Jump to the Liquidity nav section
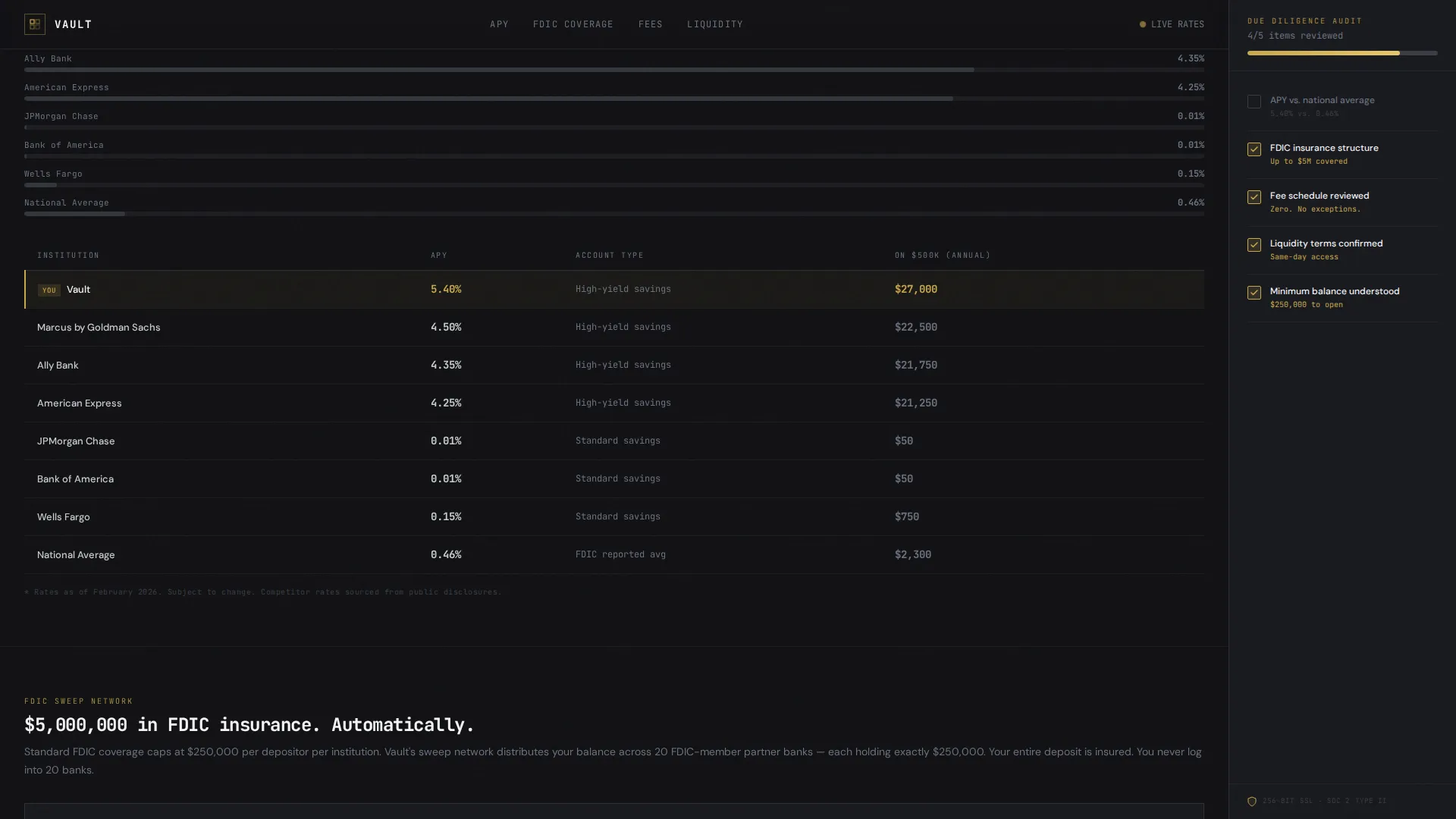Screen dimensions: 1456x819 click(715, 24)
